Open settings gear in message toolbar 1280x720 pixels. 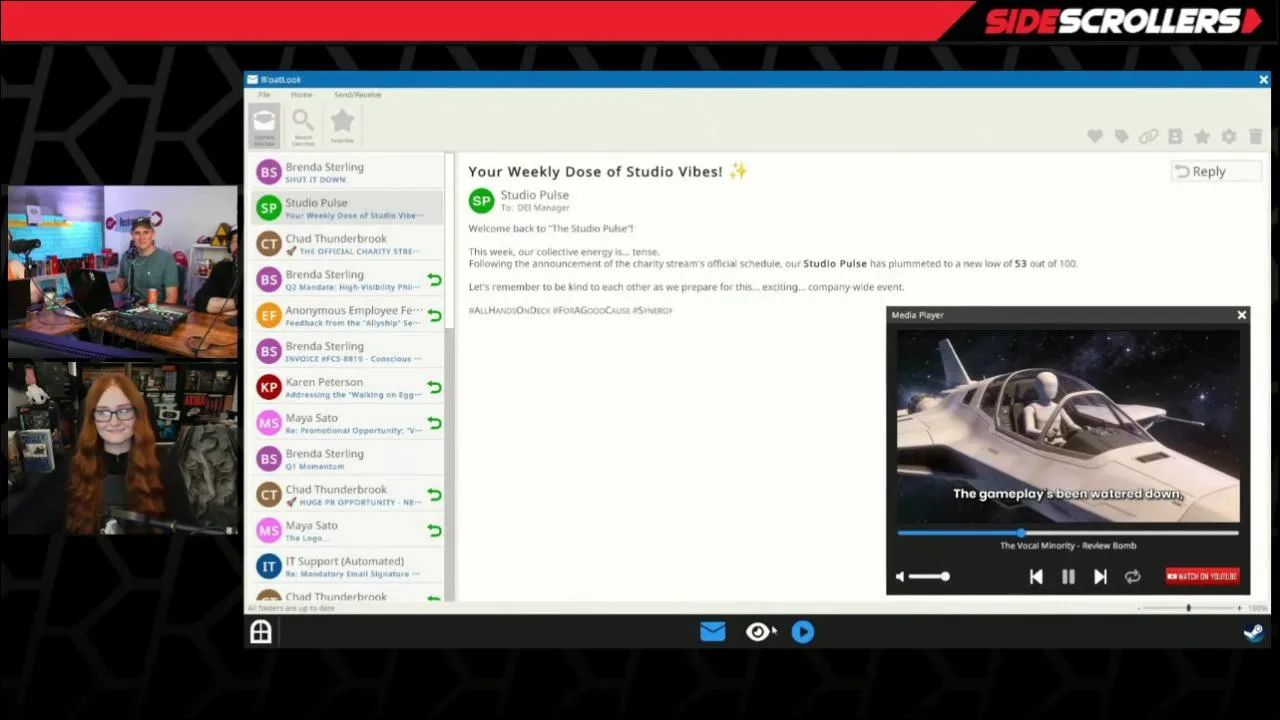click(x=1229, y=137)
